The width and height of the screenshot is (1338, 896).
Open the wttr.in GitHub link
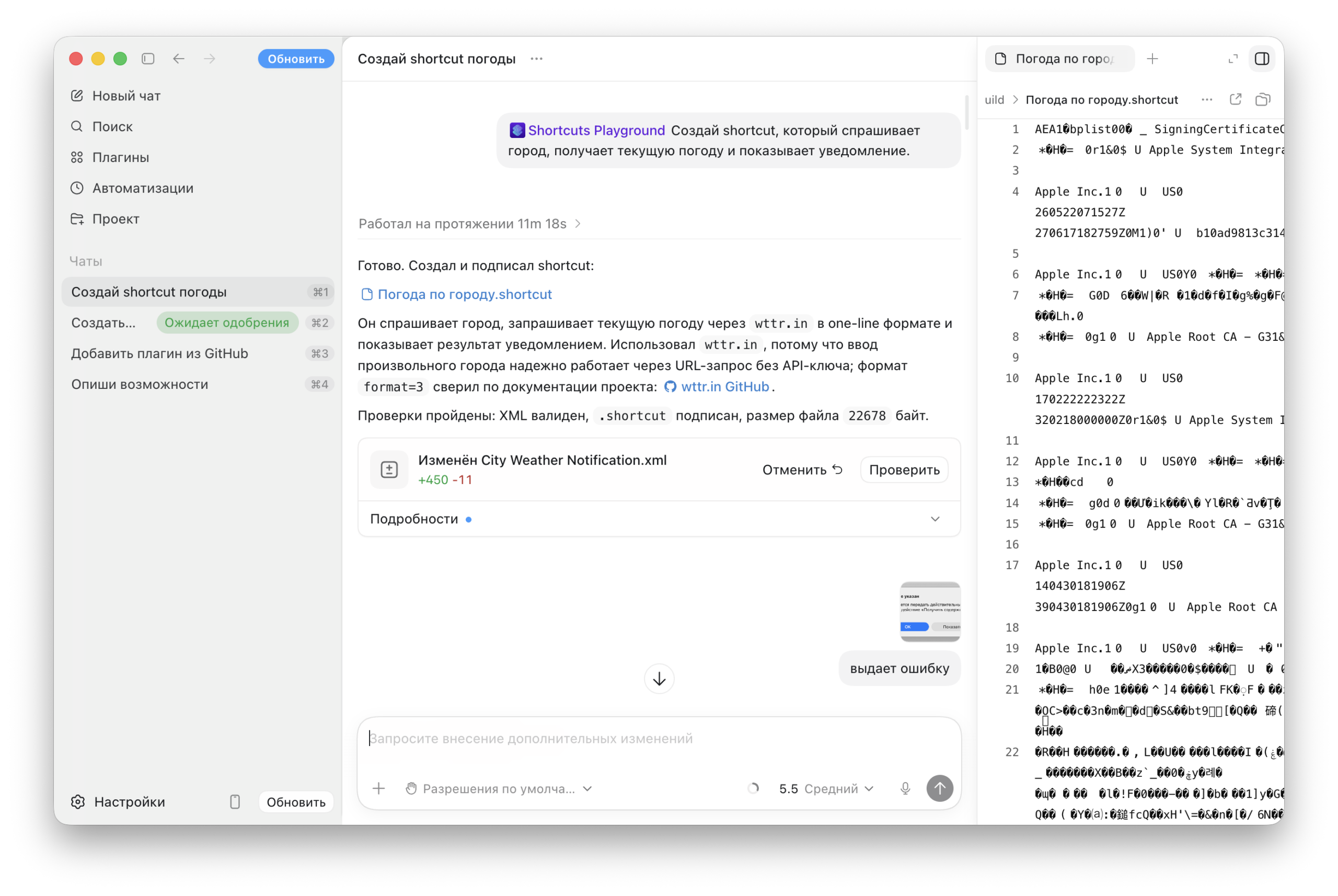coord(718,387)
